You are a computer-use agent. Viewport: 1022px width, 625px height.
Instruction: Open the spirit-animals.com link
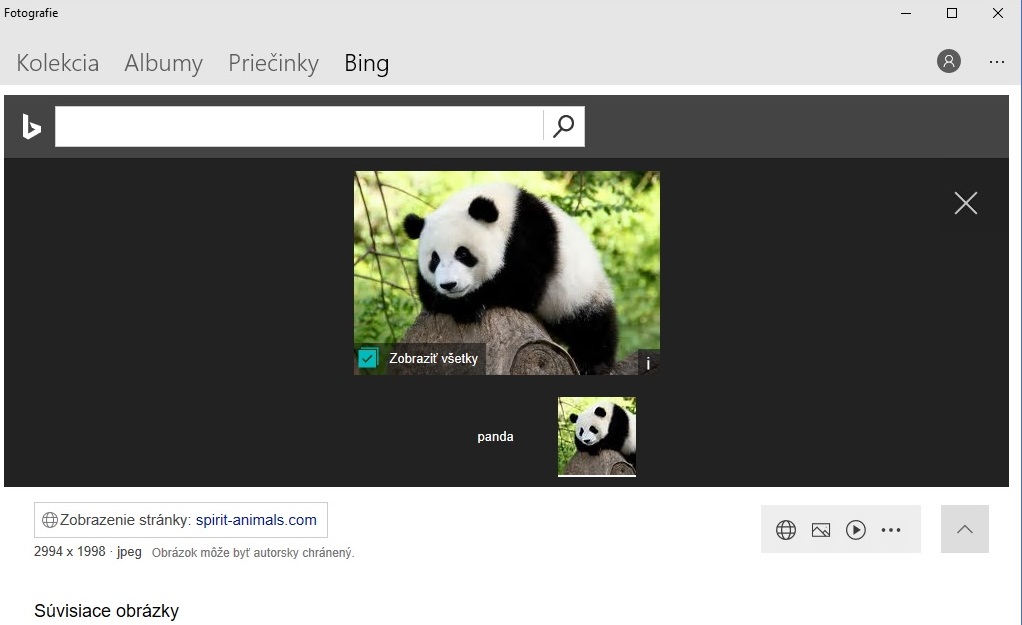[256, 520]
